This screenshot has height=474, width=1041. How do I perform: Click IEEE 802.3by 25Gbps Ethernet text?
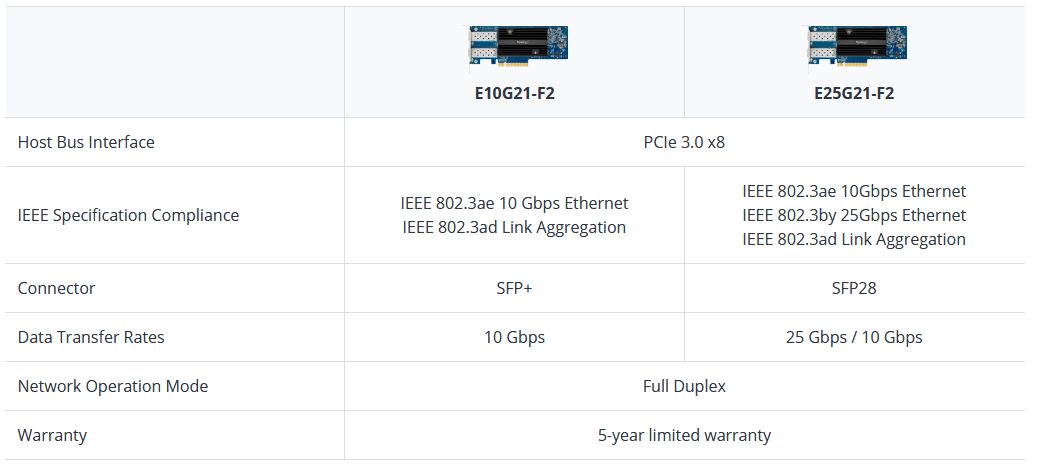[853, 215]
